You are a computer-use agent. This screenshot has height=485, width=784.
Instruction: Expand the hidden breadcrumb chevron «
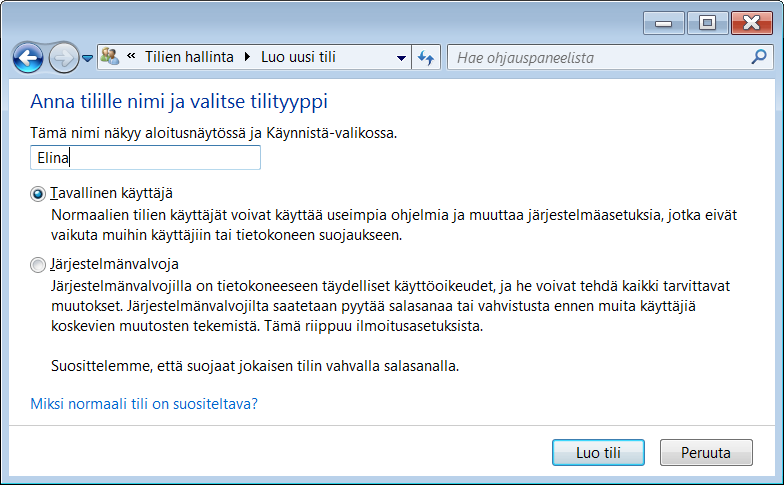point(131,56)
